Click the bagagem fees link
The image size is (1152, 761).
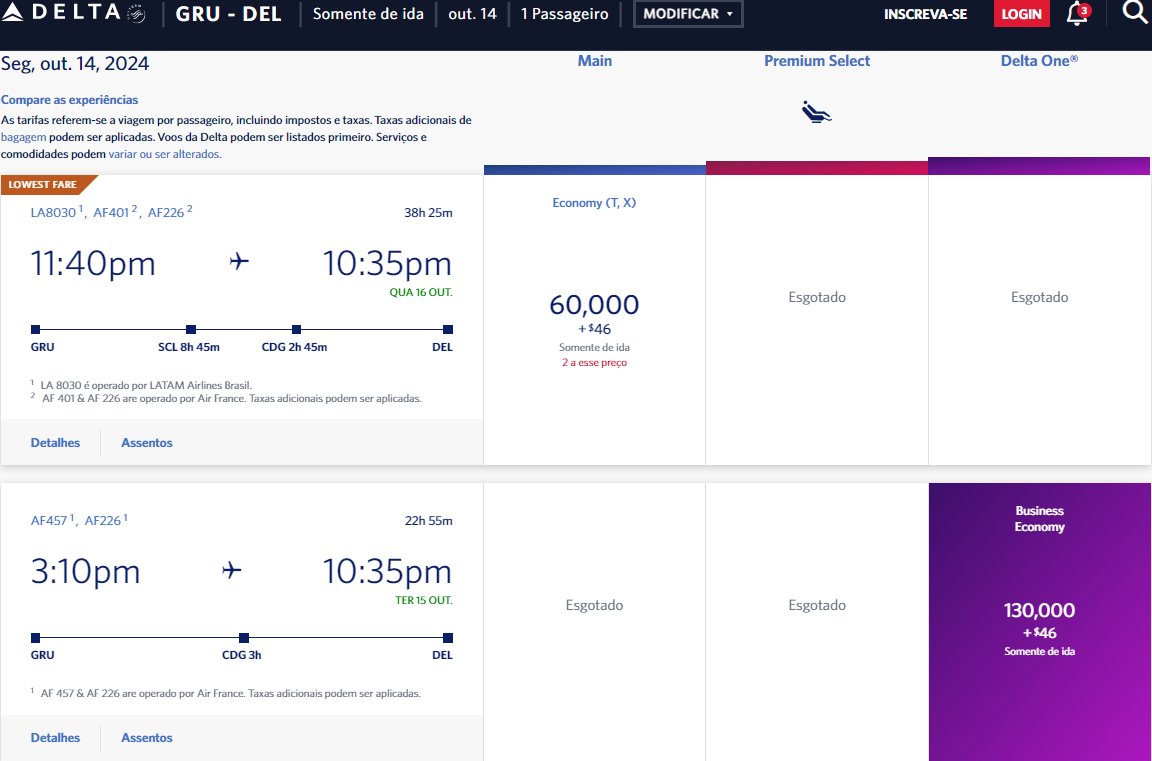coord(24,137)
